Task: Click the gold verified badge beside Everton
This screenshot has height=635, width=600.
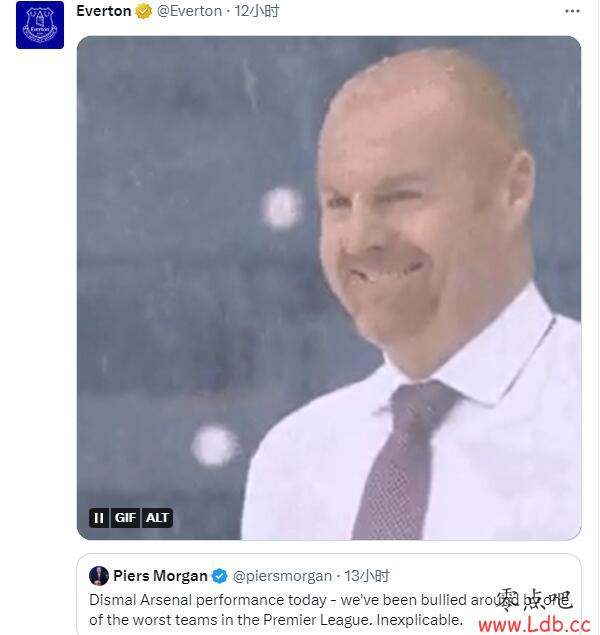Action: click(x=143, y=11)
